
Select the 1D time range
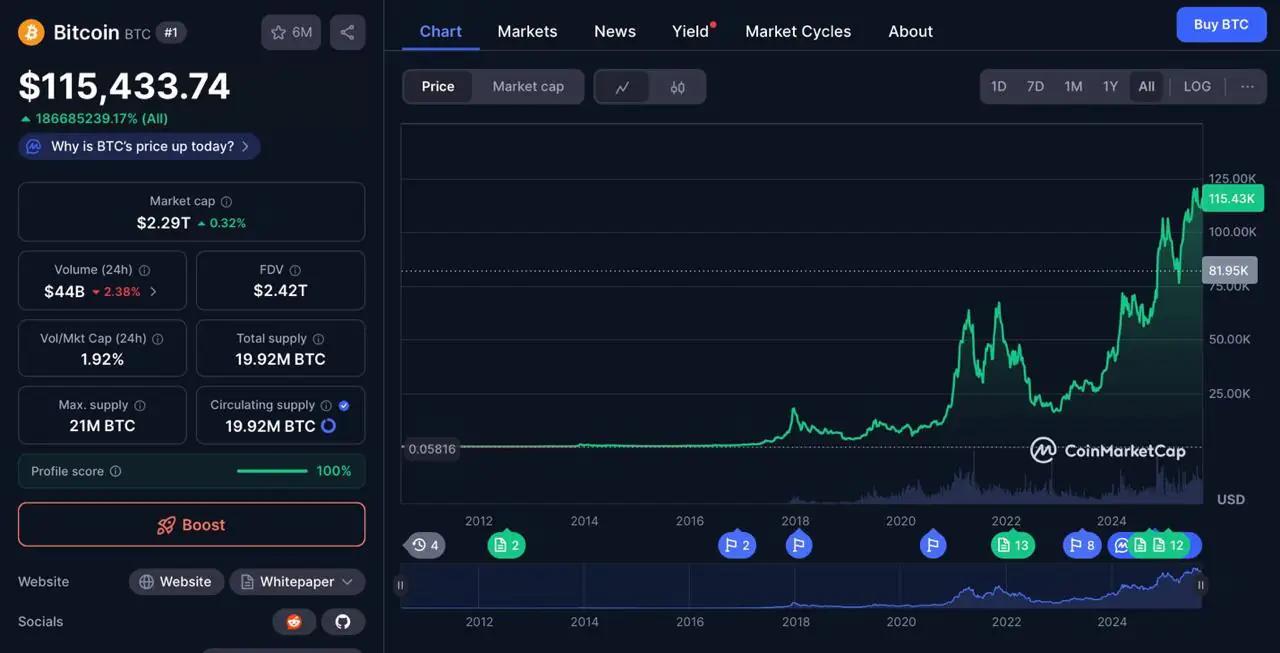[998, 87]
